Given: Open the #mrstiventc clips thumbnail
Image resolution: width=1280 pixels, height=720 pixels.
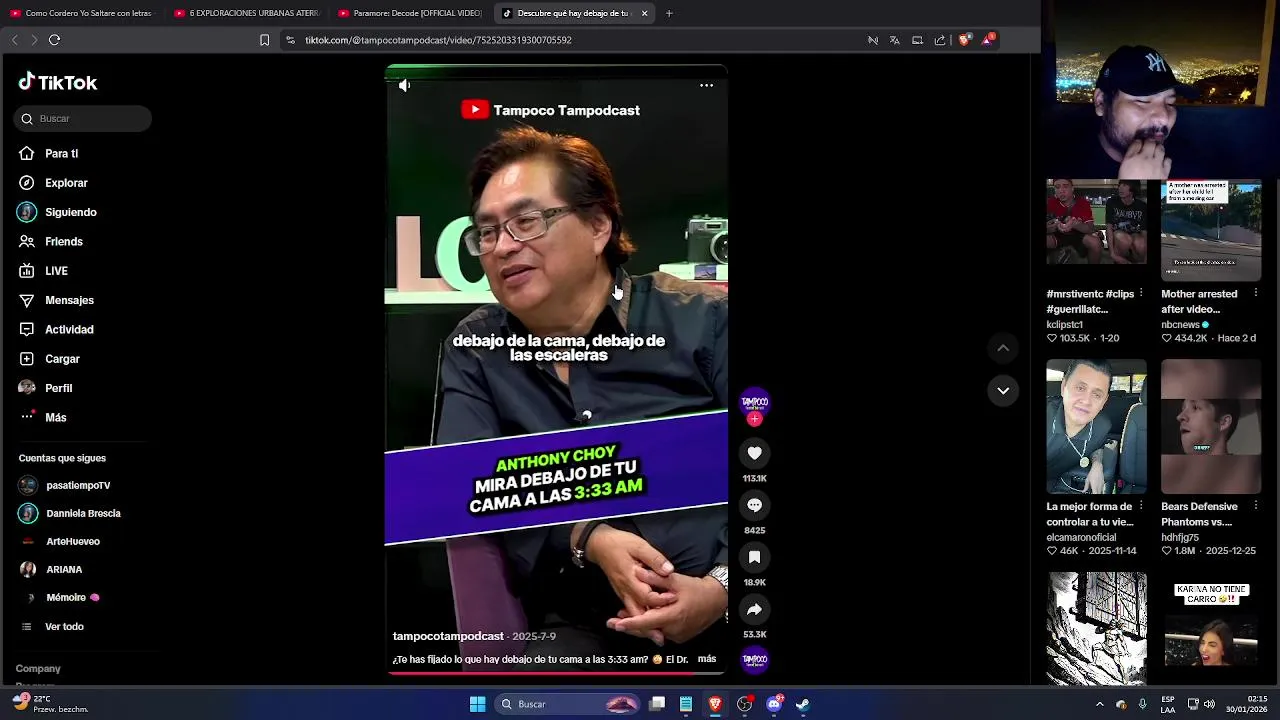Looking at the screenshot, I should click(1096, 222).
